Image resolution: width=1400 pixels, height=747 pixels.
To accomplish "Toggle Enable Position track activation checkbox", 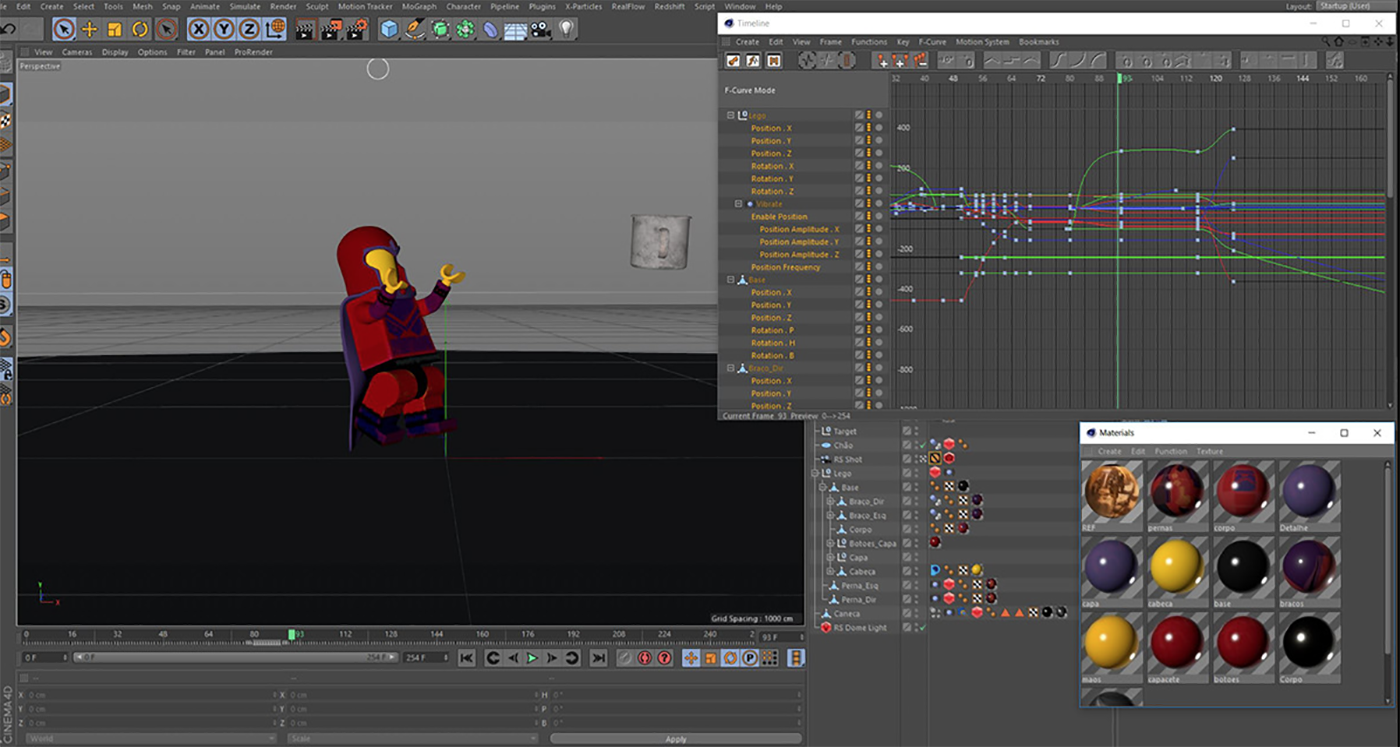I will click(859, 216).
